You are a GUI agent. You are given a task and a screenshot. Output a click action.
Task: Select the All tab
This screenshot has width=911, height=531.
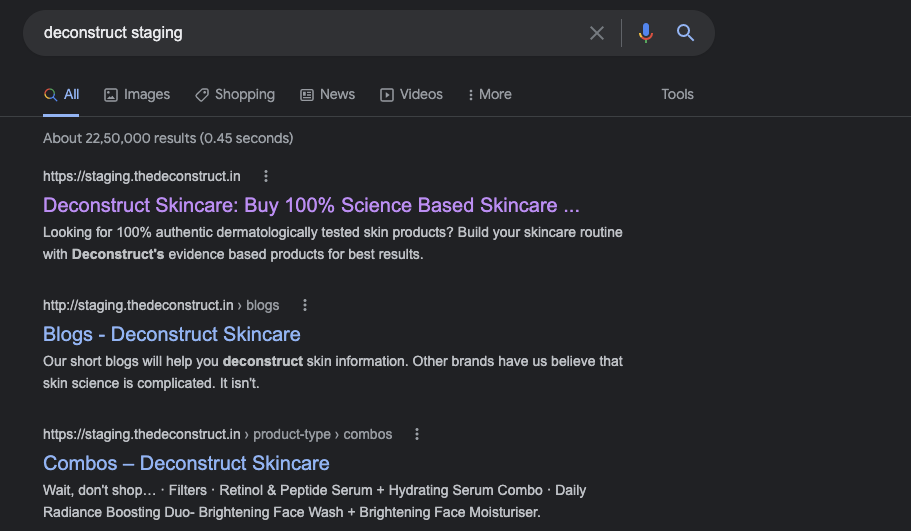tap(61, 94)
